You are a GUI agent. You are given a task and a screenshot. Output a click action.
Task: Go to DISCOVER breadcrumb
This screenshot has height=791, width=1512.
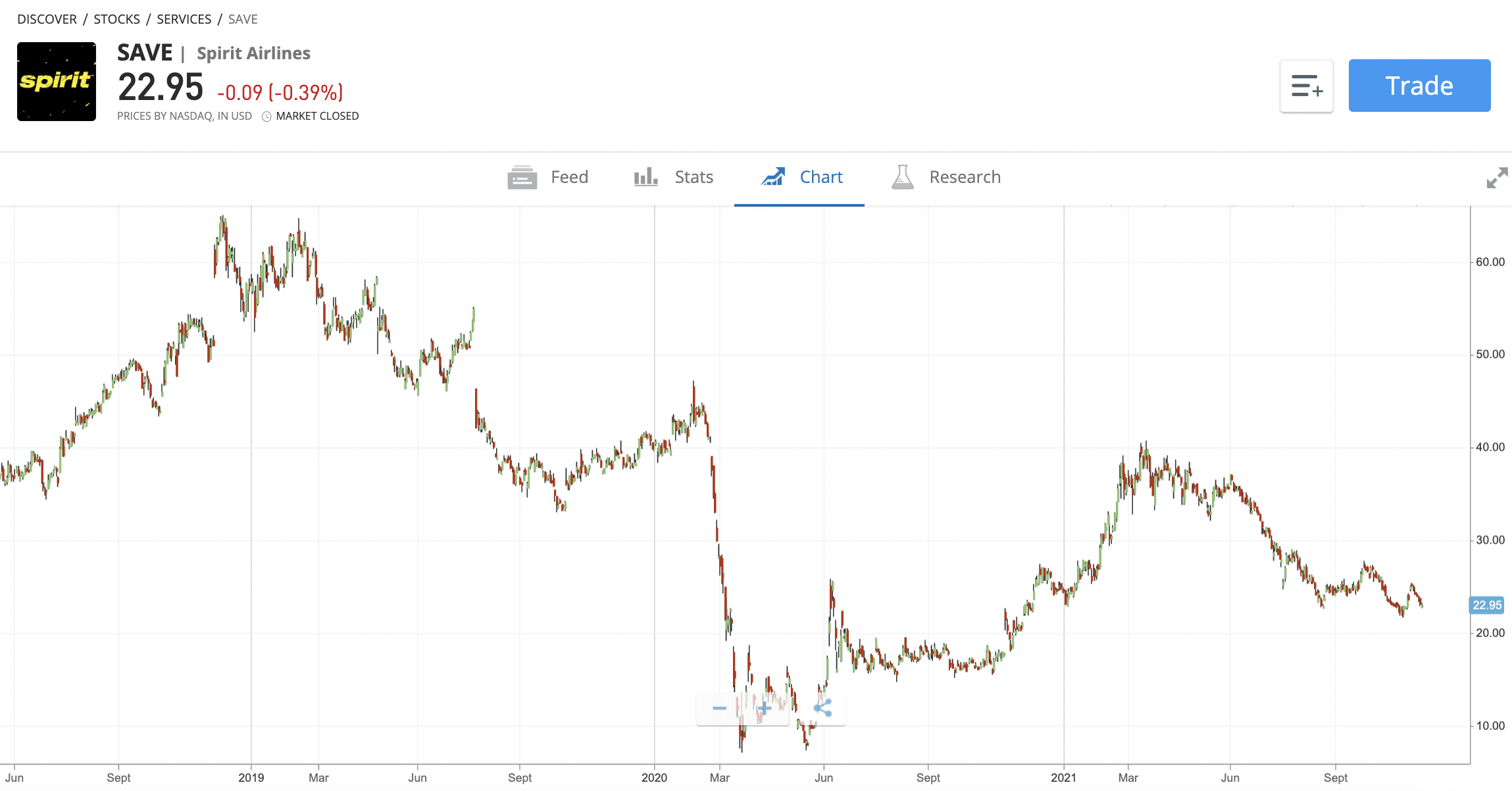pos(47,19)
